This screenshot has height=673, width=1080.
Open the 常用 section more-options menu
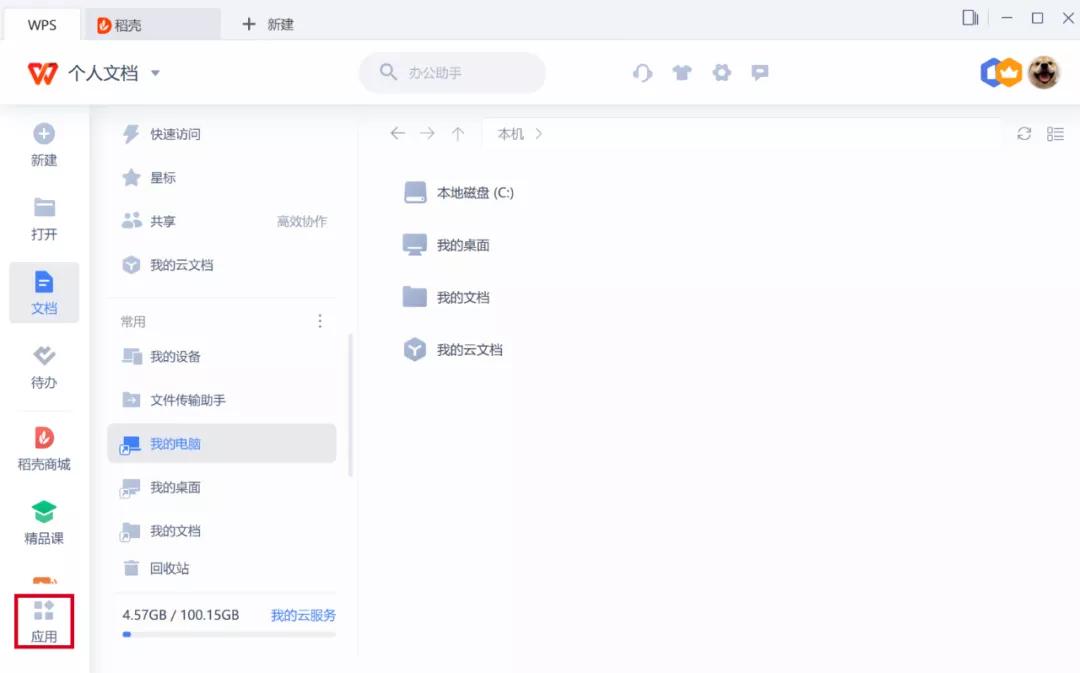[320, 320]
